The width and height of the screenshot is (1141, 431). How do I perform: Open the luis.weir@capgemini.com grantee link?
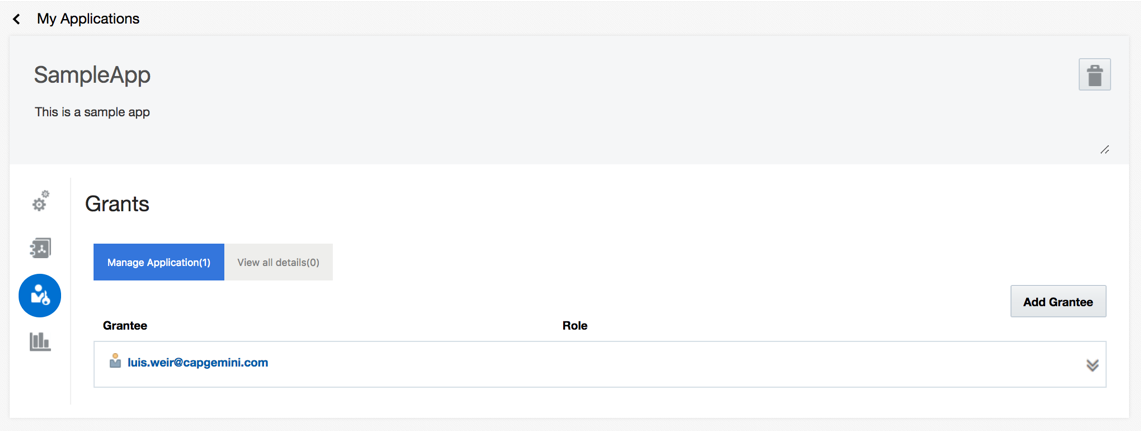point(198,362)
